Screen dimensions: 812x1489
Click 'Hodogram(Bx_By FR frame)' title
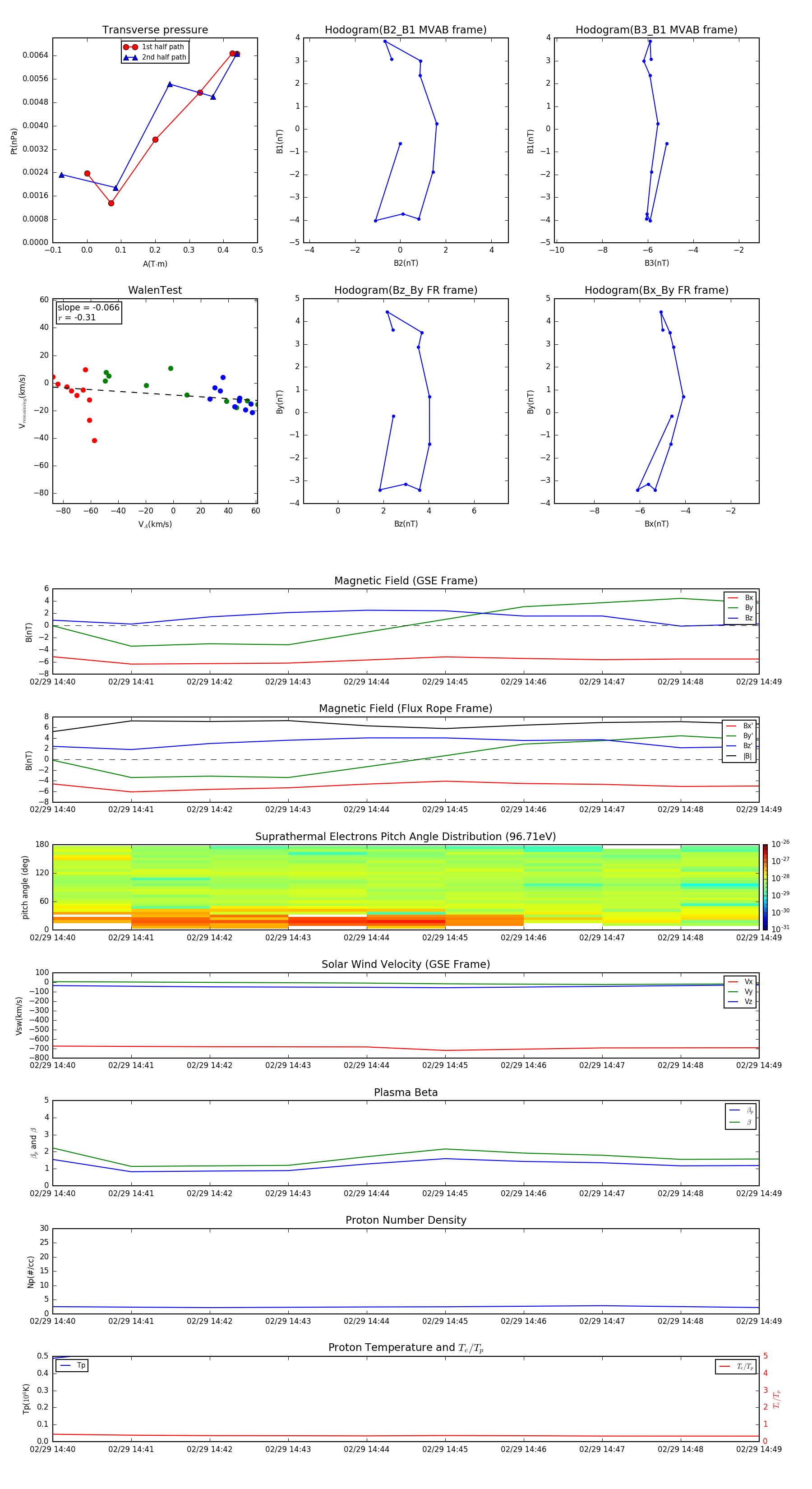[x=656, y=290]
